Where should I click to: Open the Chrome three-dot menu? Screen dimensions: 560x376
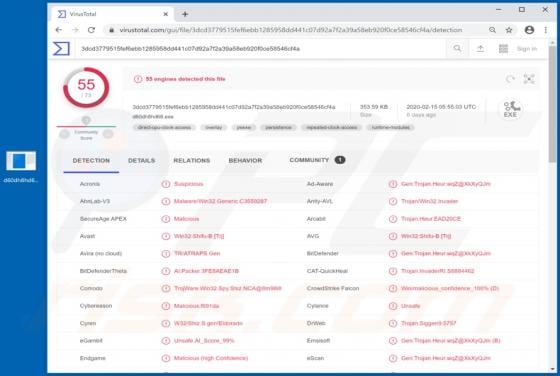pos(546,30)
